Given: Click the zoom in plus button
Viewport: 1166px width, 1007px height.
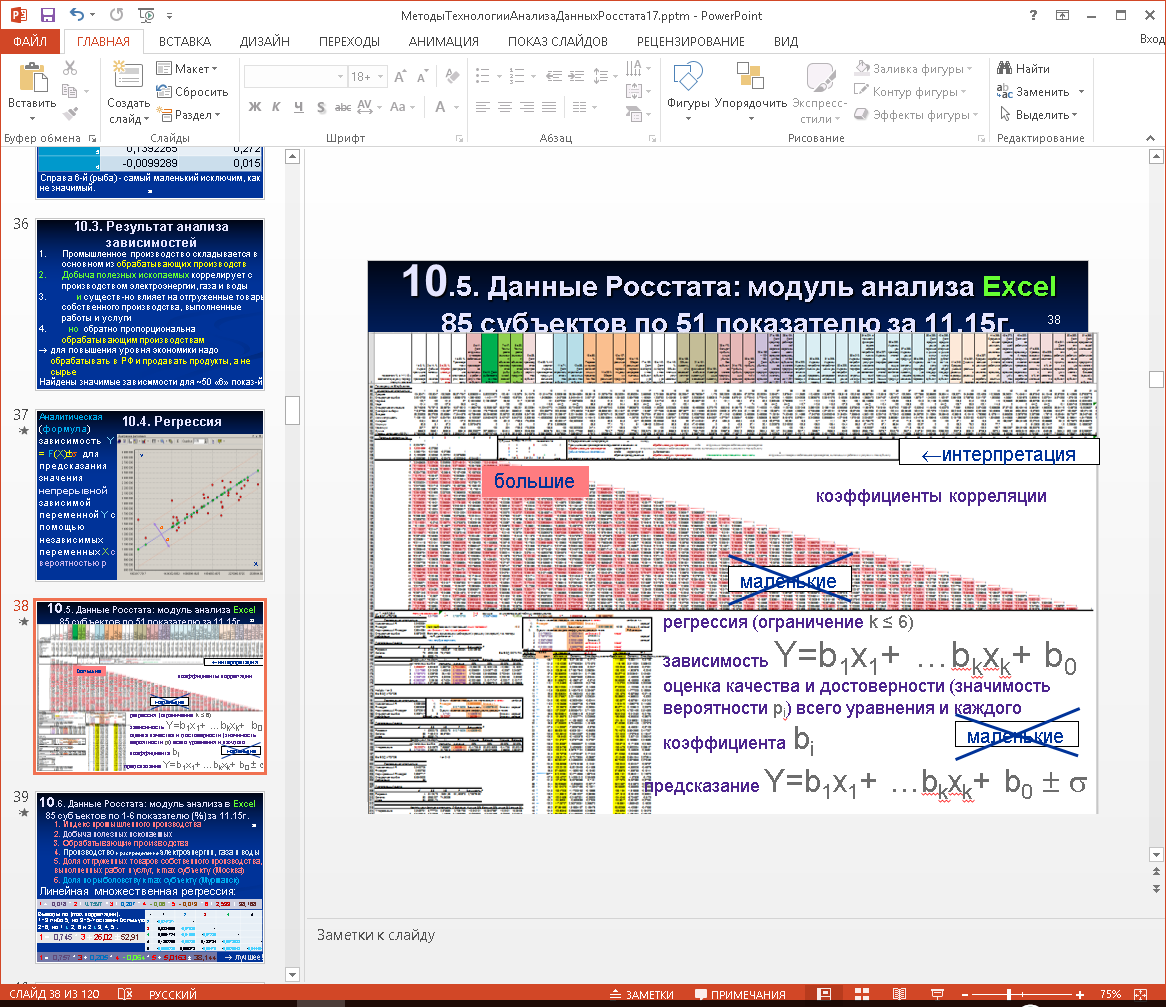Looking at the screenshot, I should click(x=1079, y=994).
